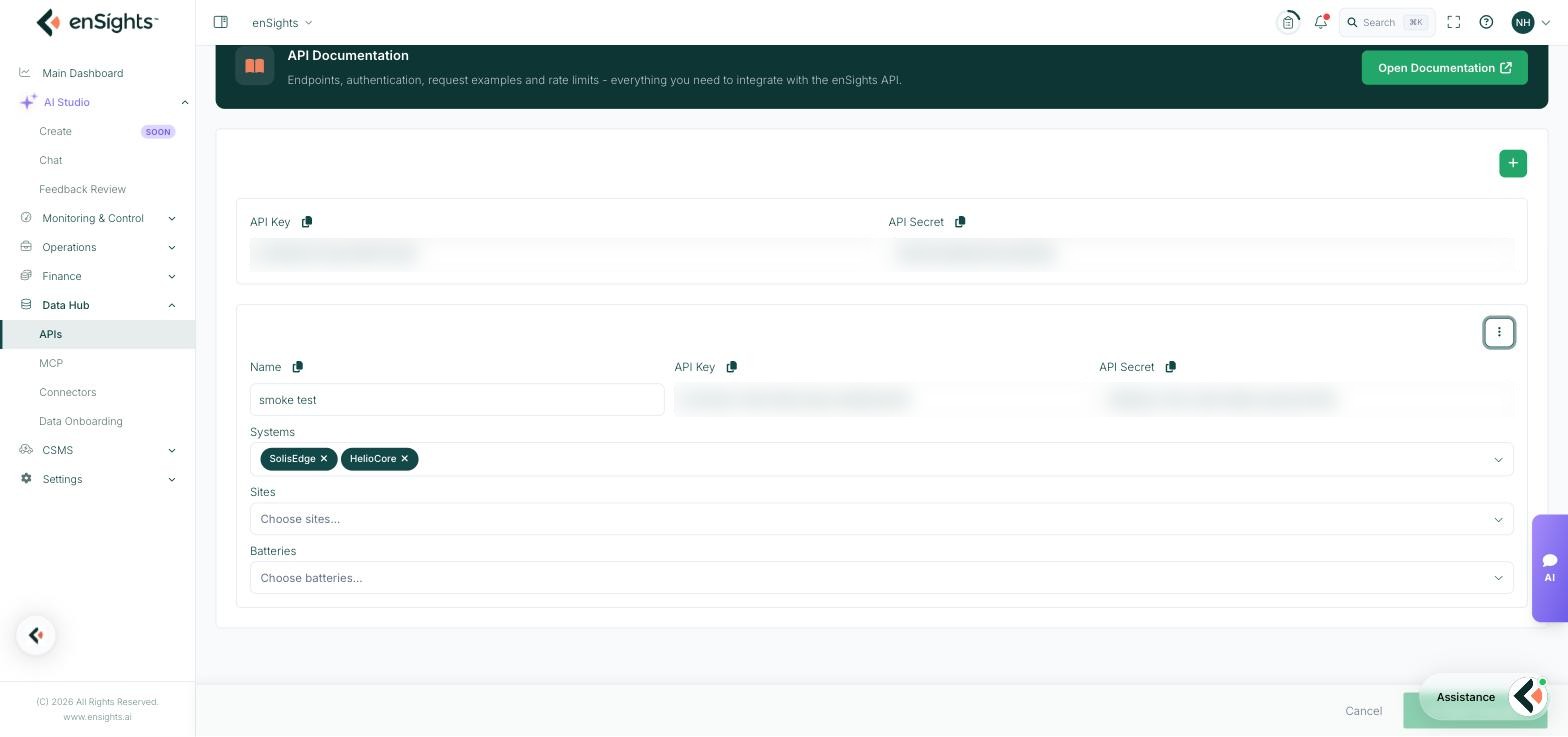This screenshot has width=1568, height=737.
Task: Copy the smoke test API Key
Action: click(x=731, y=367)
